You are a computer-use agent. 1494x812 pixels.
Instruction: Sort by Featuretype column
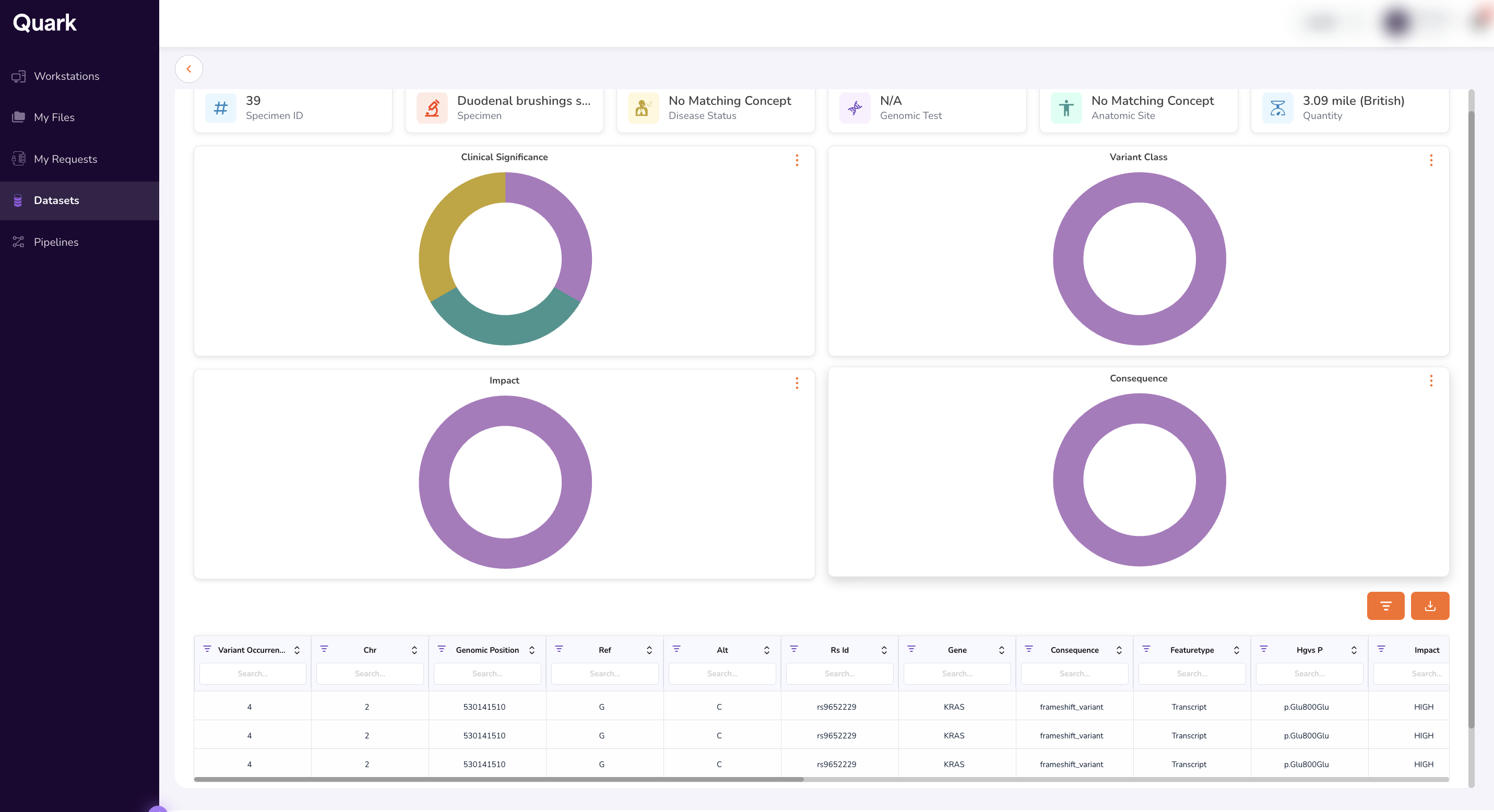tap(1237, 650)
